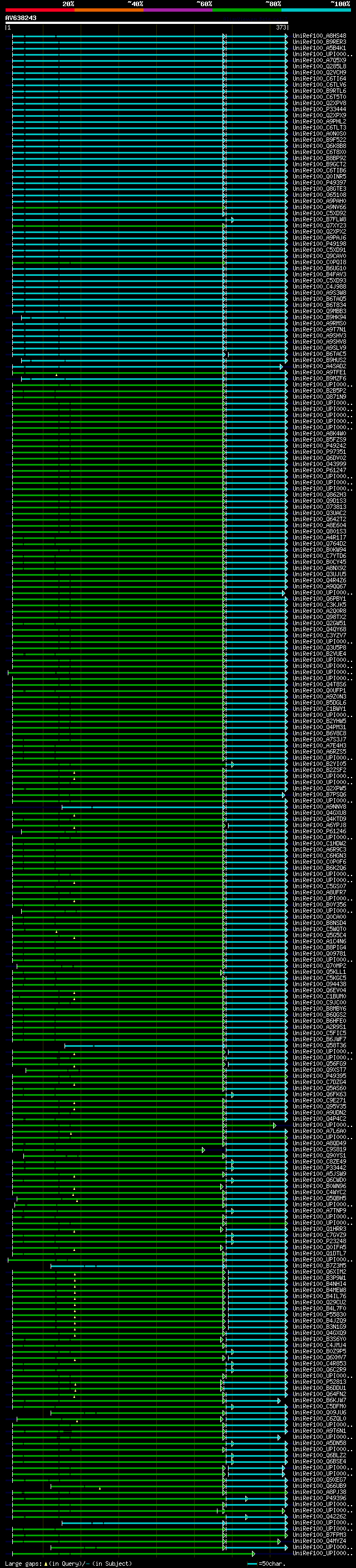Image resolution: width=356 pixels, height=1568 pixels.
Task: Click hit label UniRef100_C6HGN3
Action: pyautogui.click(x=319, y=856)
